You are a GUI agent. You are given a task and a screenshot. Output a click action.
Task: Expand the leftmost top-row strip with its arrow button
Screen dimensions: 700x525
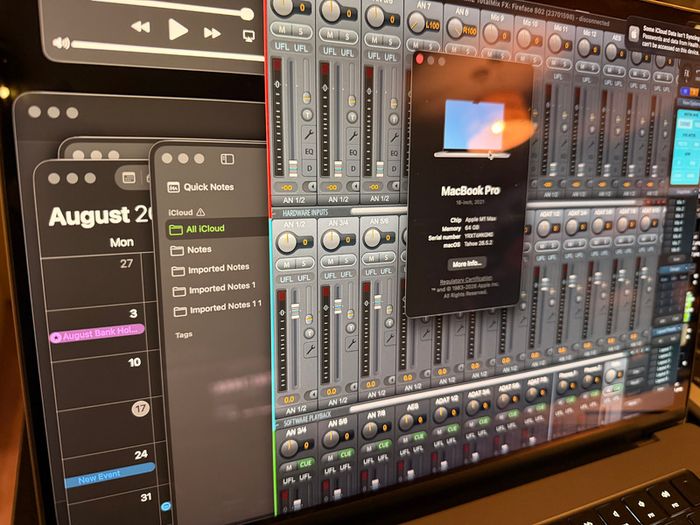coord(309,186)
